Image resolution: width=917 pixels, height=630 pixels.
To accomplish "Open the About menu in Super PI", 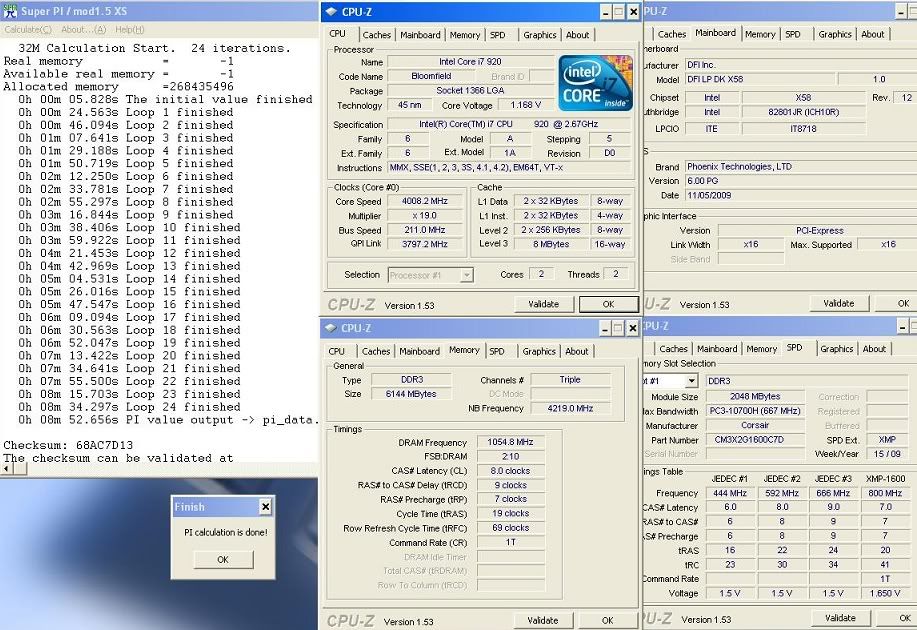I will pos(84,30).
